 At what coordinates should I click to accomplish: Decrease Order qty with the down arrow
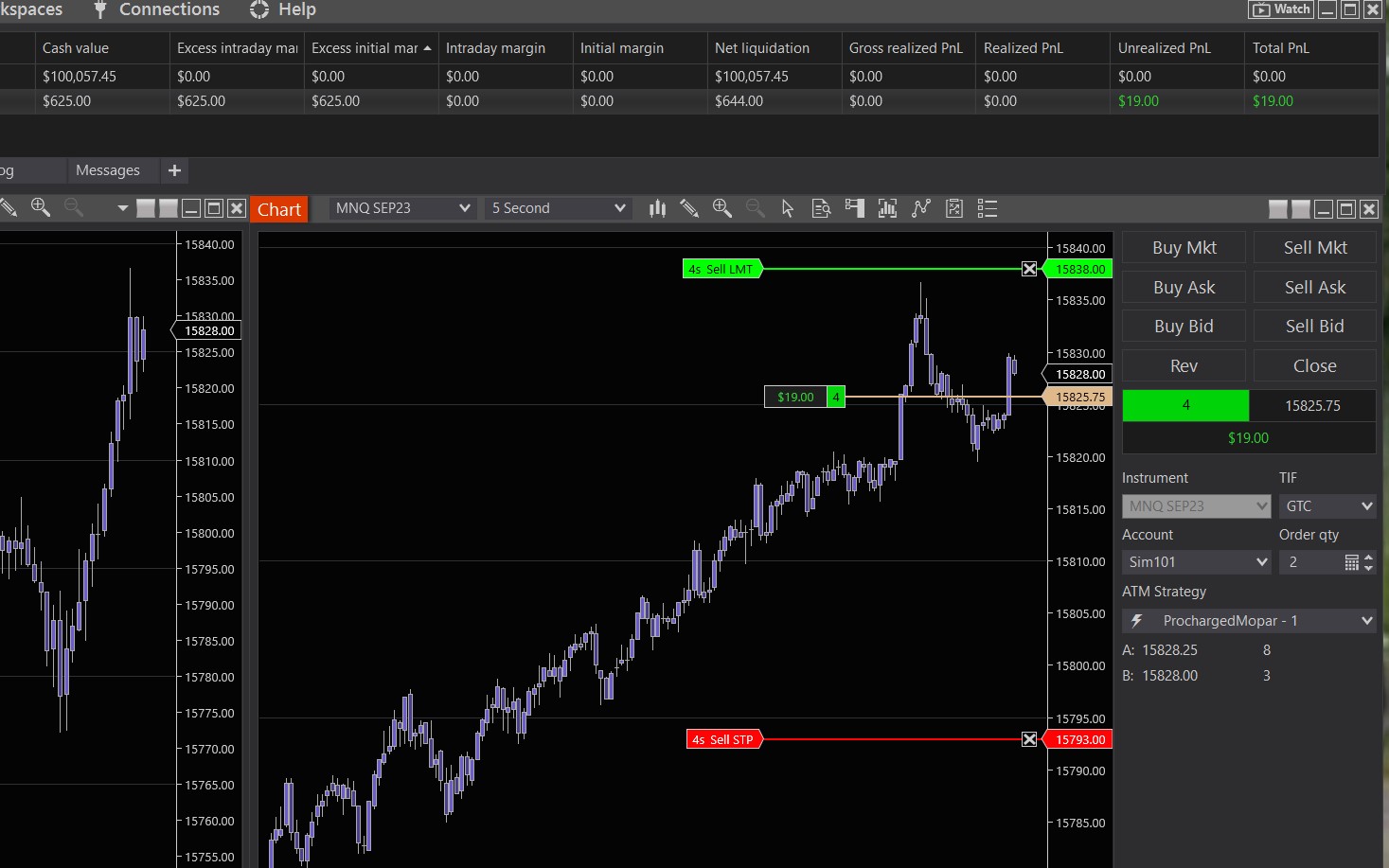pyautogui.click(x=1368, y=567)
